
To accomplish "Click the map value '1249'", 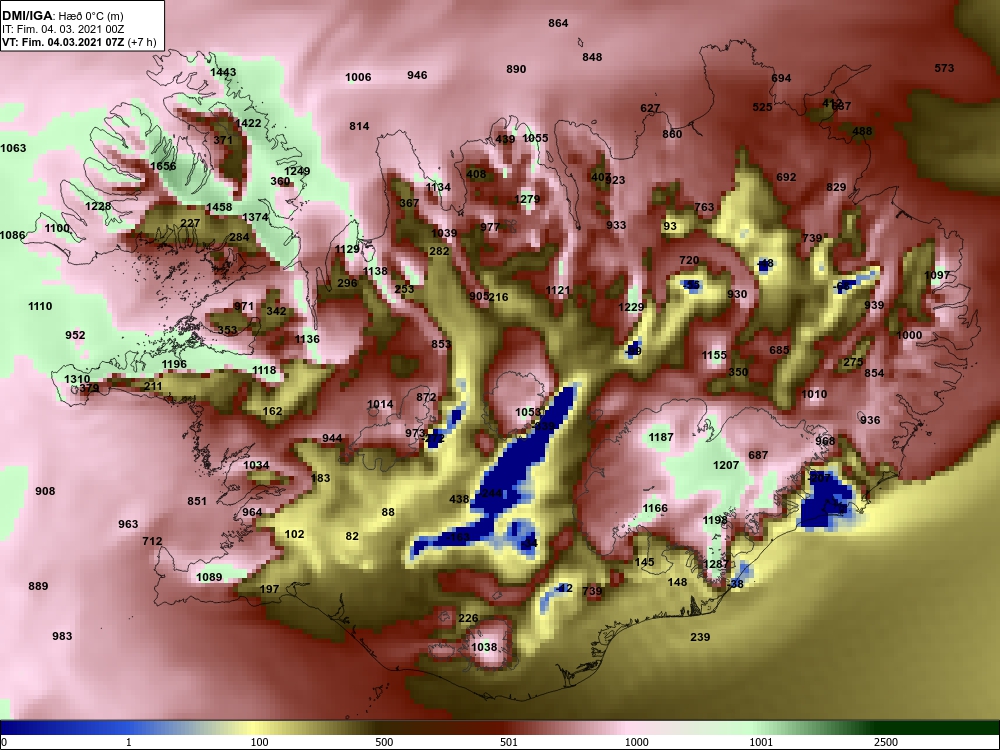I will [297, 171].
